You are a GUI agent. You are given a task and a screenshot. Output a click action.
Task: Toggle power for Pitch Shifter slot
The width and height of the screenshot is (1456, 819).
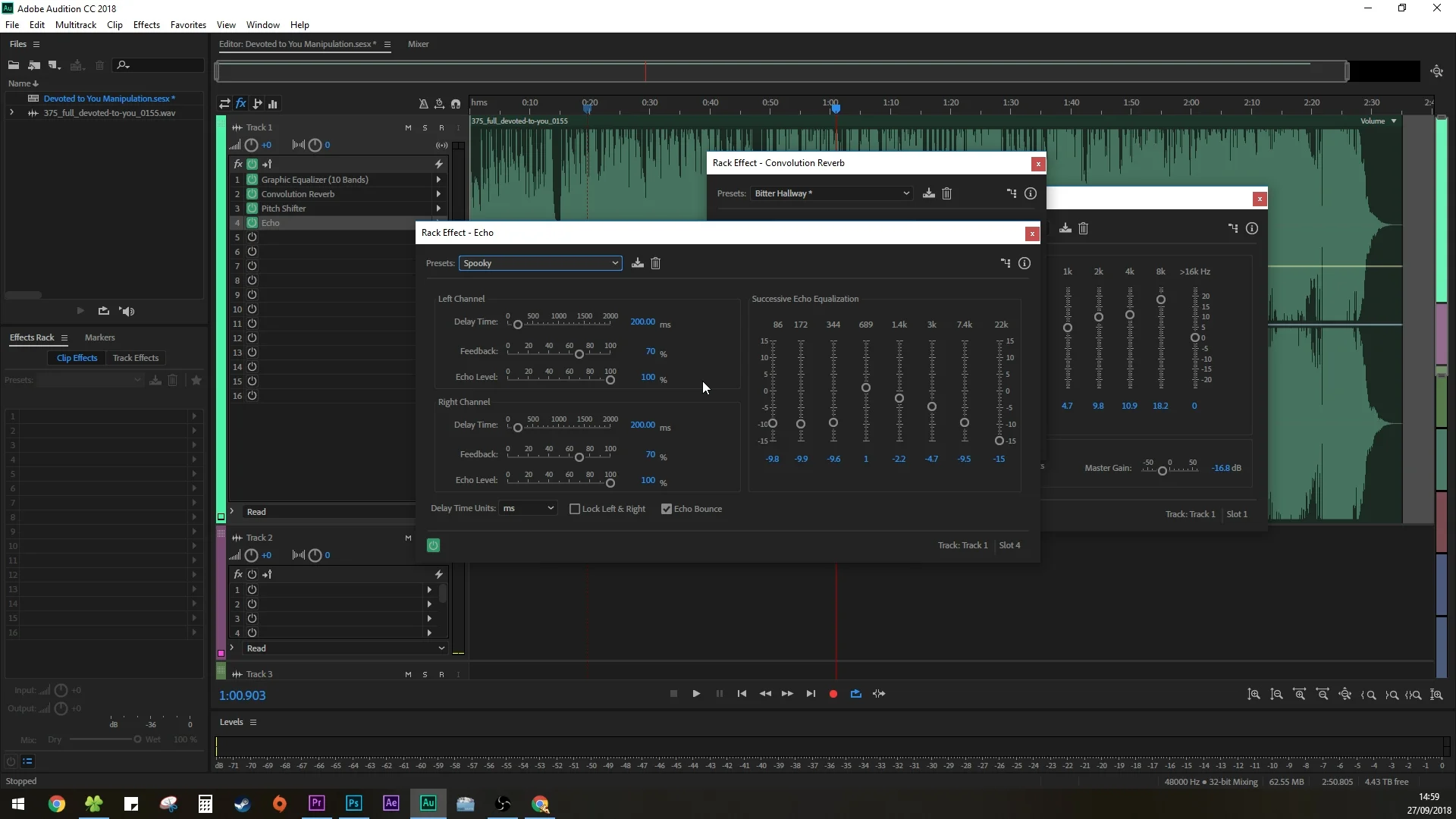click(253, 209)
